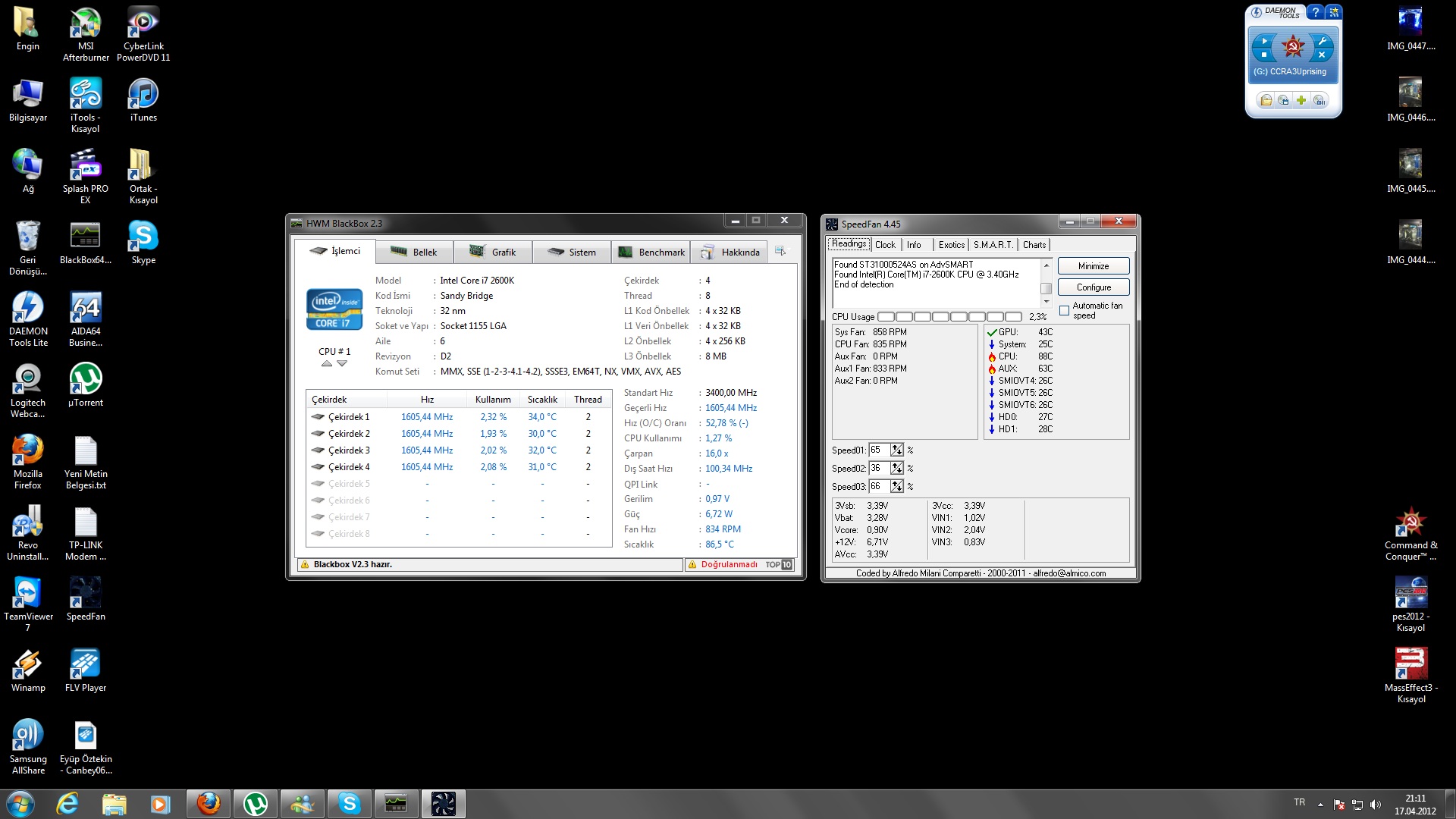Select the Sistem tab in HWM BlackBox

click(x=572, y=252)
